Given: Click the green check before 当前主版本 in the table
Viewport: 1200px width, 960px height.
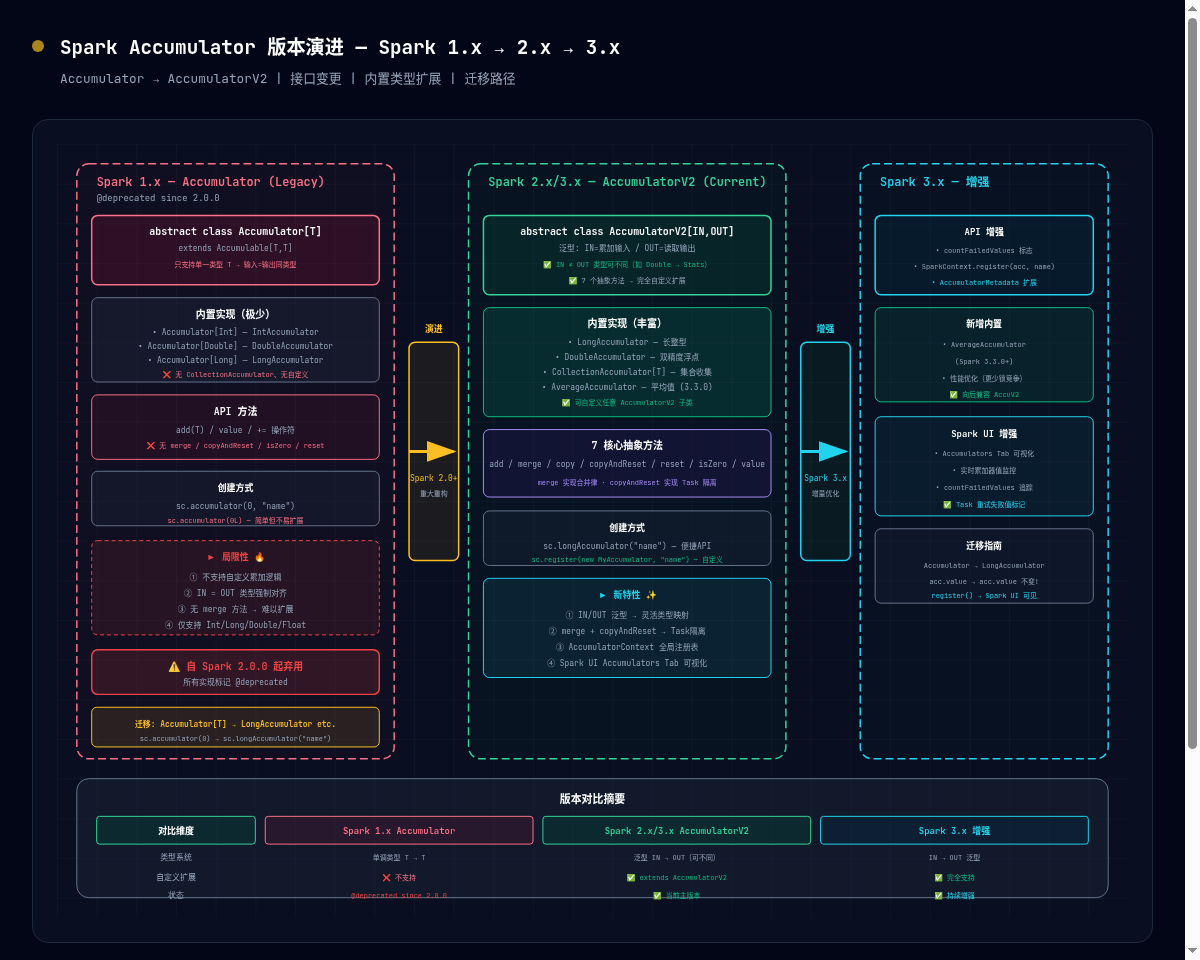Looking at the screenshot, I should coord(657,895).
